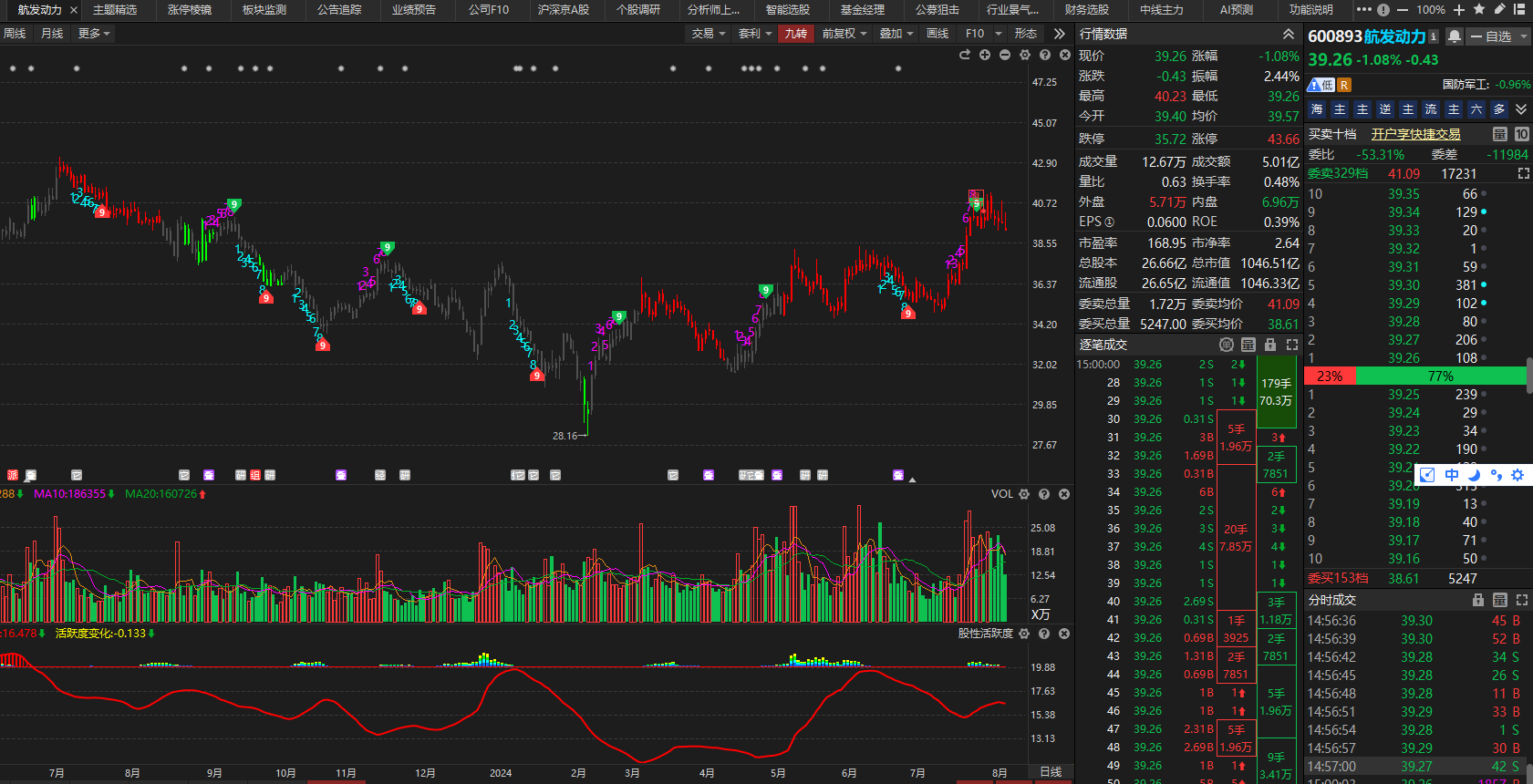Expand the tag row with double-chevron
The height and width of the screenshot is (784, 1533).
click(1521, 109)
